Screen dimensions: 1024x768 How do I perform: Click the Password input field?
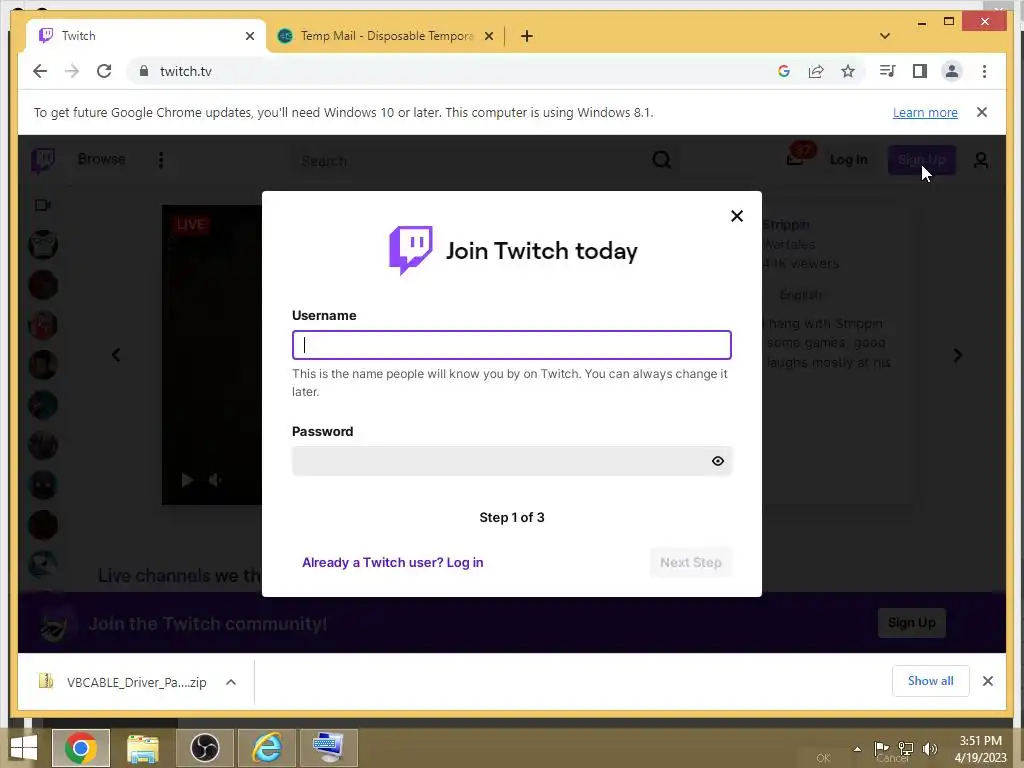[x=511, y=461]
